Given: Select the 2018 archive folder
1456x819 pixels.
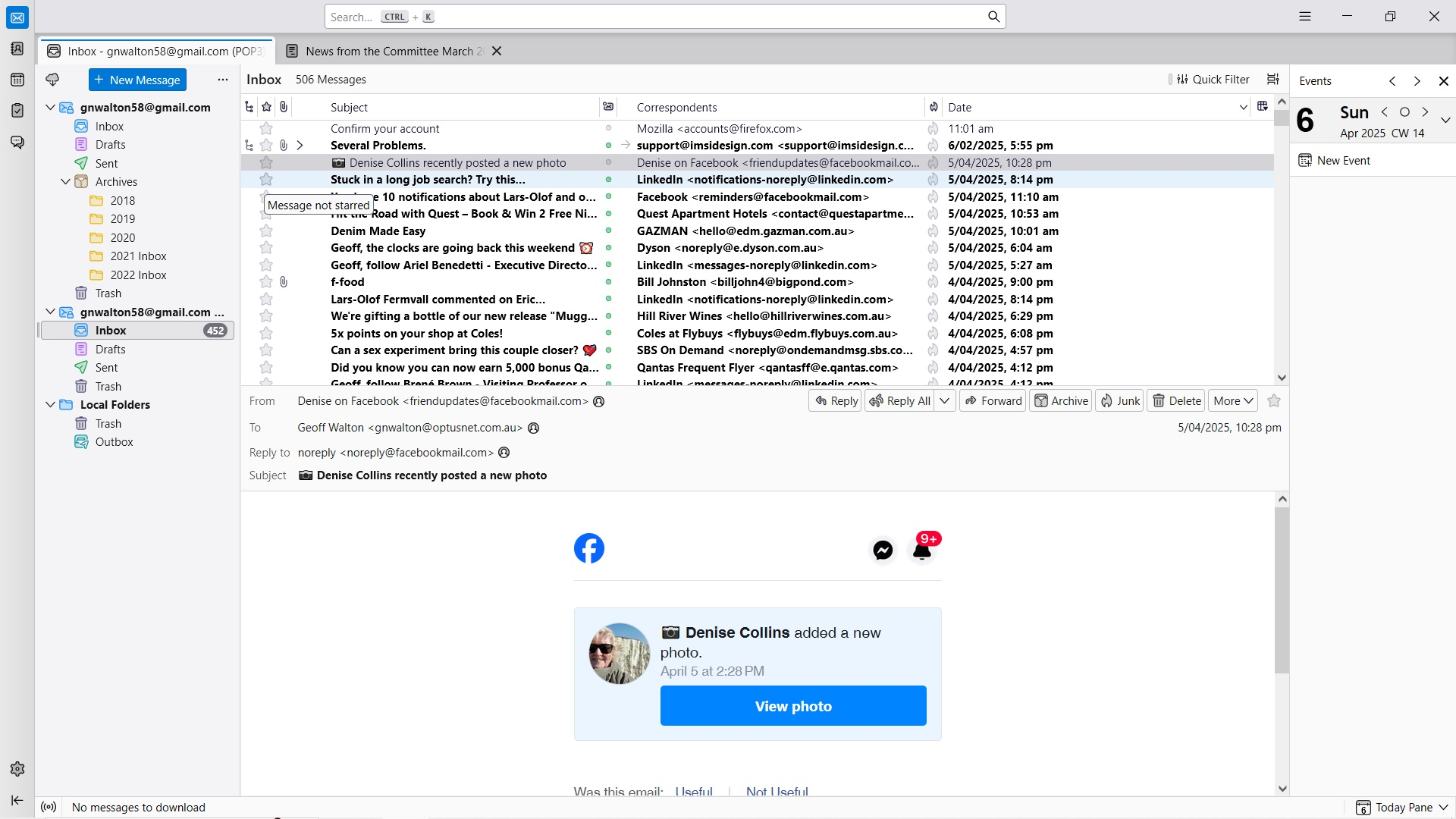Looking at the screenshot, I should coord(122,201).
